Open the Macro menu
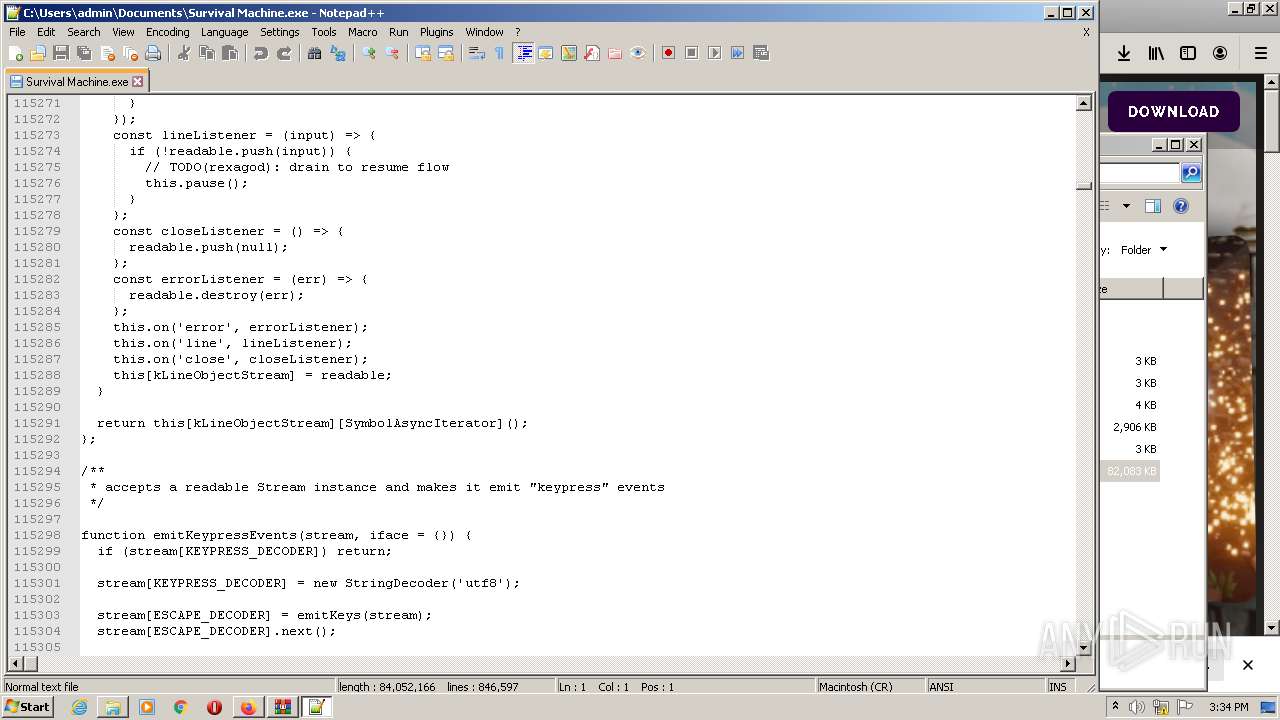 pos(362,32)
